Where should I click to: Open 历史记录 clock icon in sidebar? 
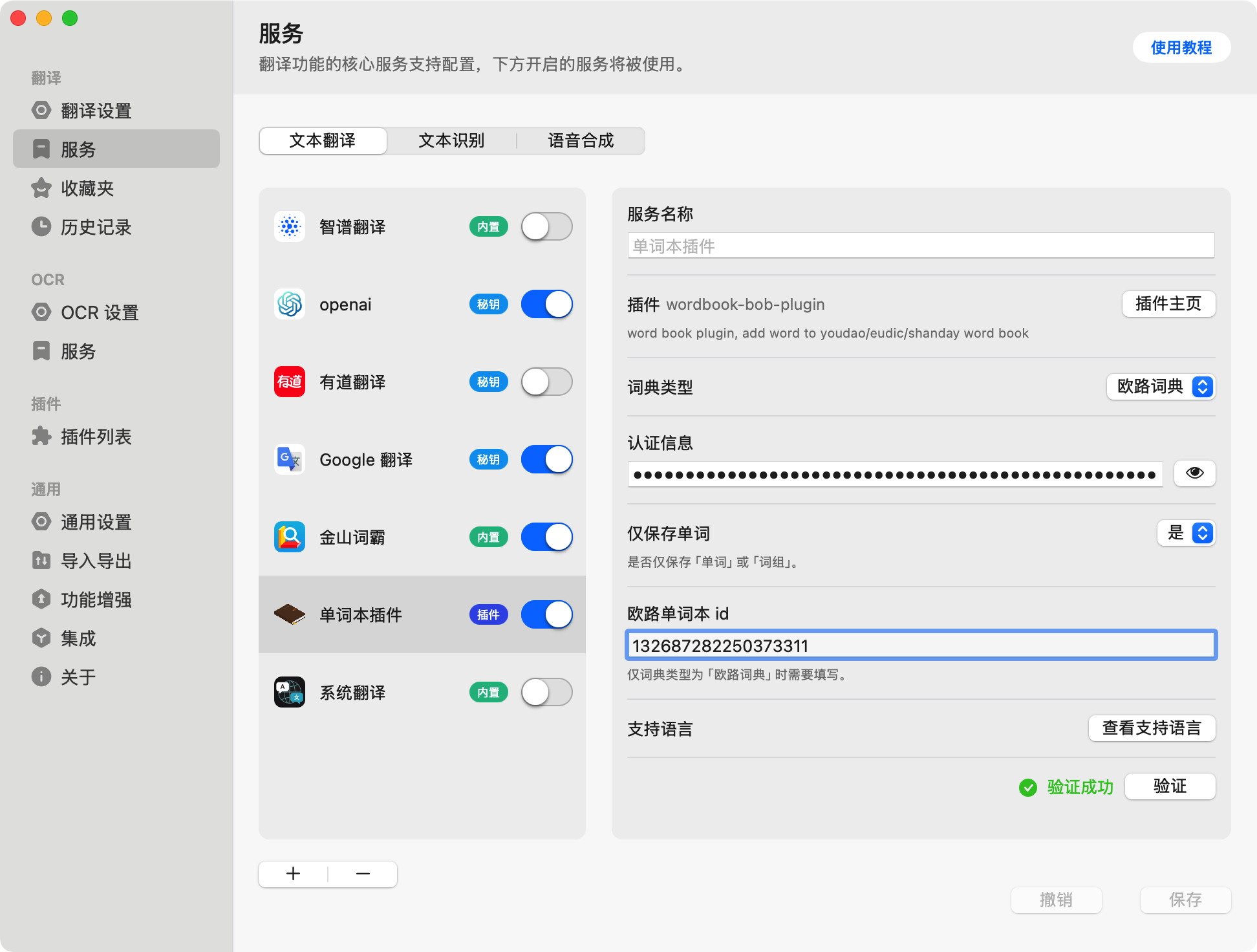point(41,227)
